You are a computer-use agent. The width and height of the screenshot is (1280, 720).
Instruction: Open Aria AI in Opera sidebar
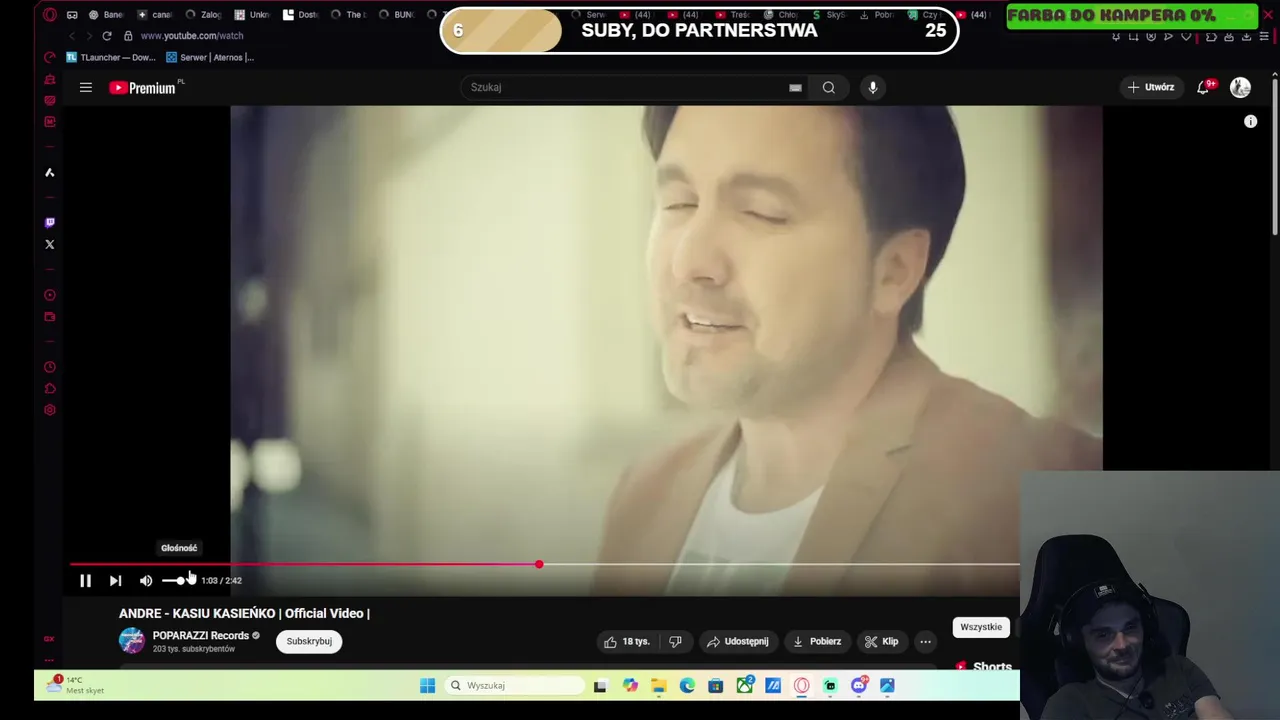click(x=50, y=172)
